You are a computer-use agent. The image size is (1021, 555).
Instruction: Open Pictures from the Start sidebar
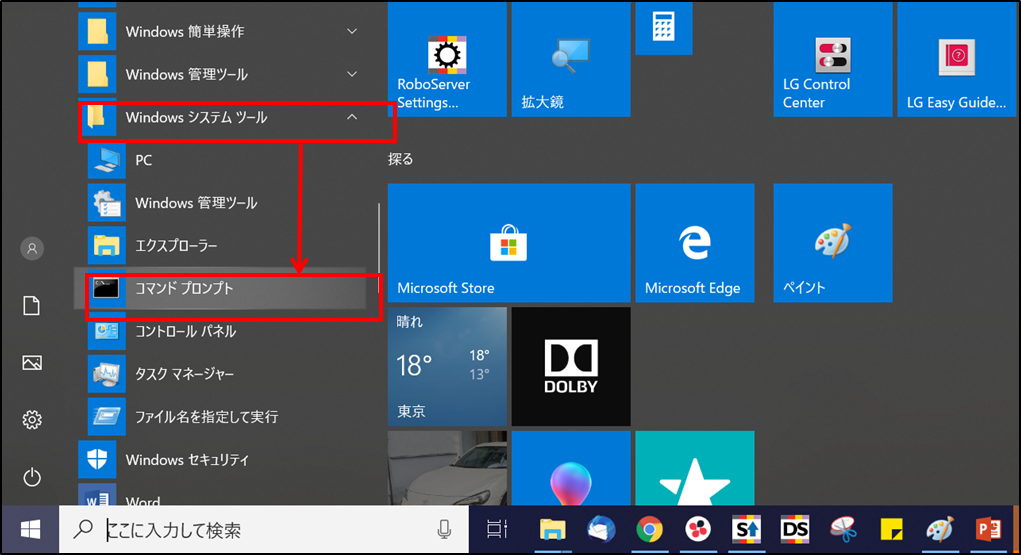pos(32,363)
